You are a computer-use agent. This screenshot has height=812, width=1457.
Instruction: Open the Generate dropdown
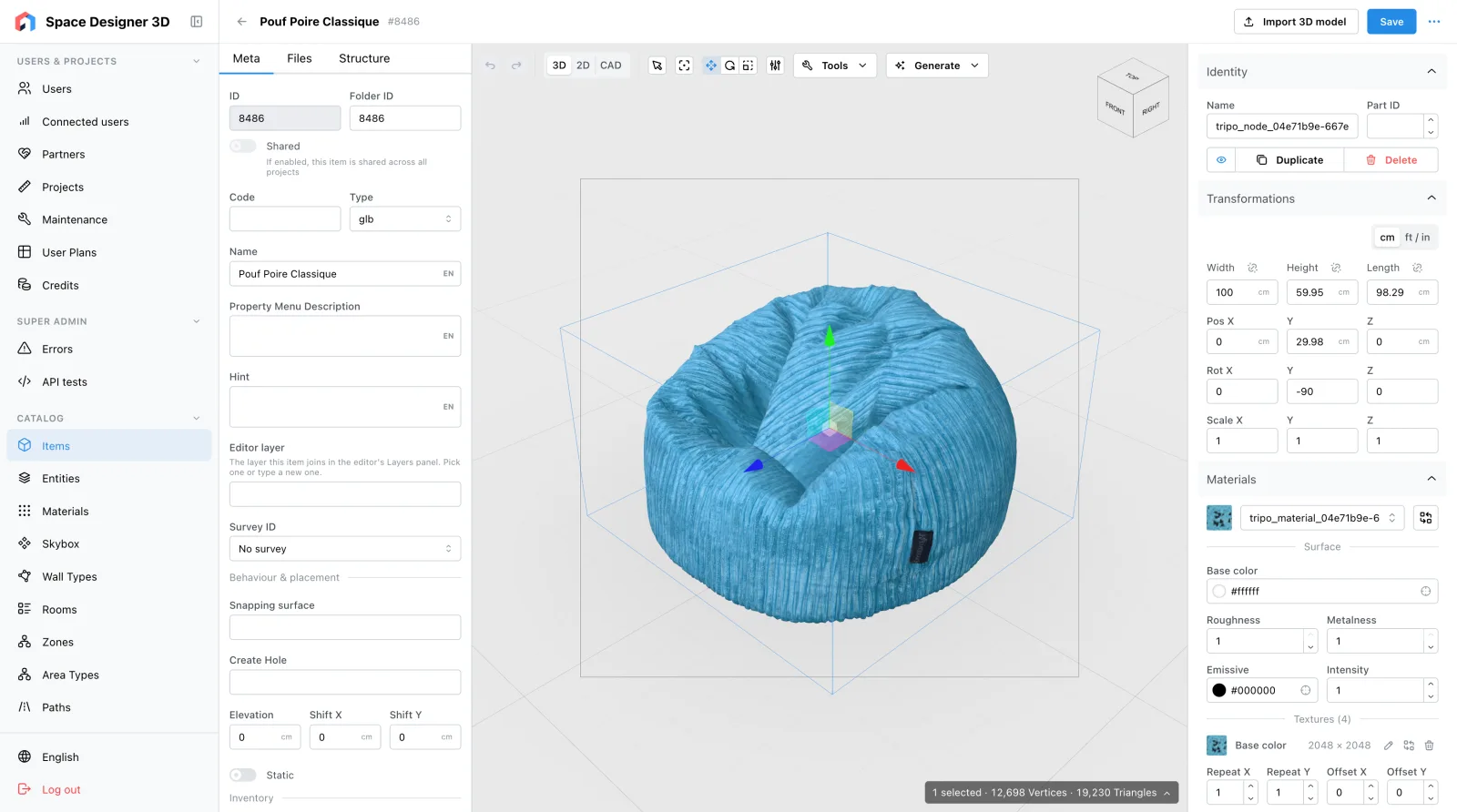[x=937, y=66]
